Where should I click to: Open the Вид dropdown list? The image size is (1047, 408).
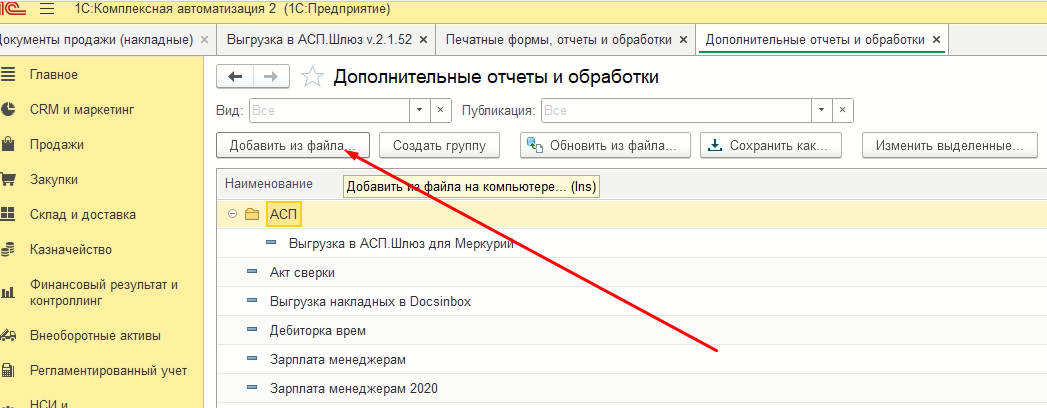point(419,110)
